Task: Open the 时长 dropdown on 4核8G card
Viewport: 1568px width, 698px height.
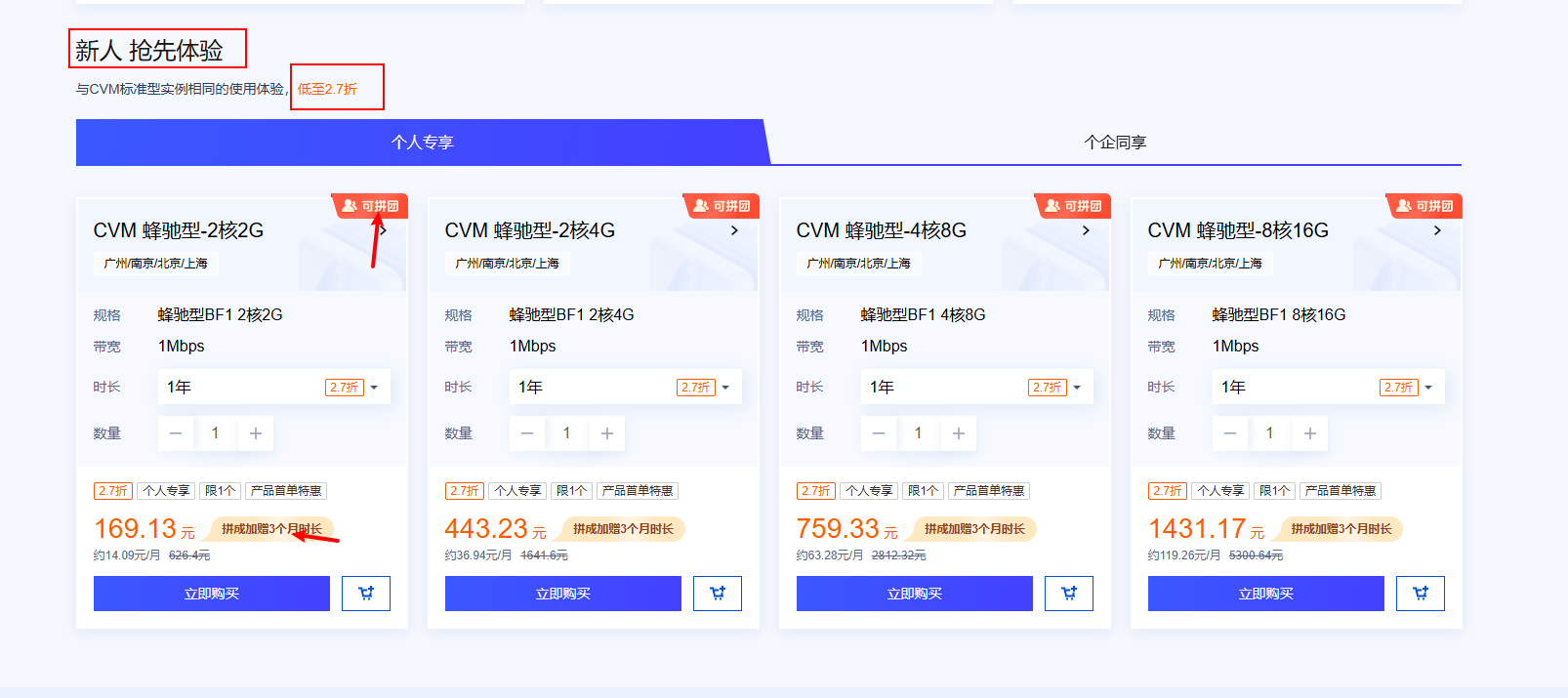Action: tap(977, 387)
